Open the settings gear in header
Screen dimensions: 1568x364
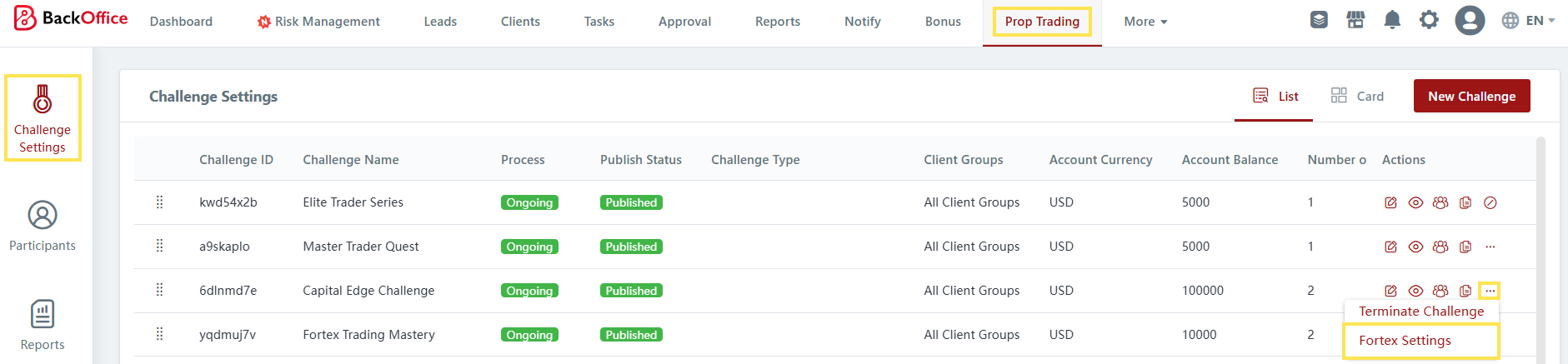(1429, 20)
